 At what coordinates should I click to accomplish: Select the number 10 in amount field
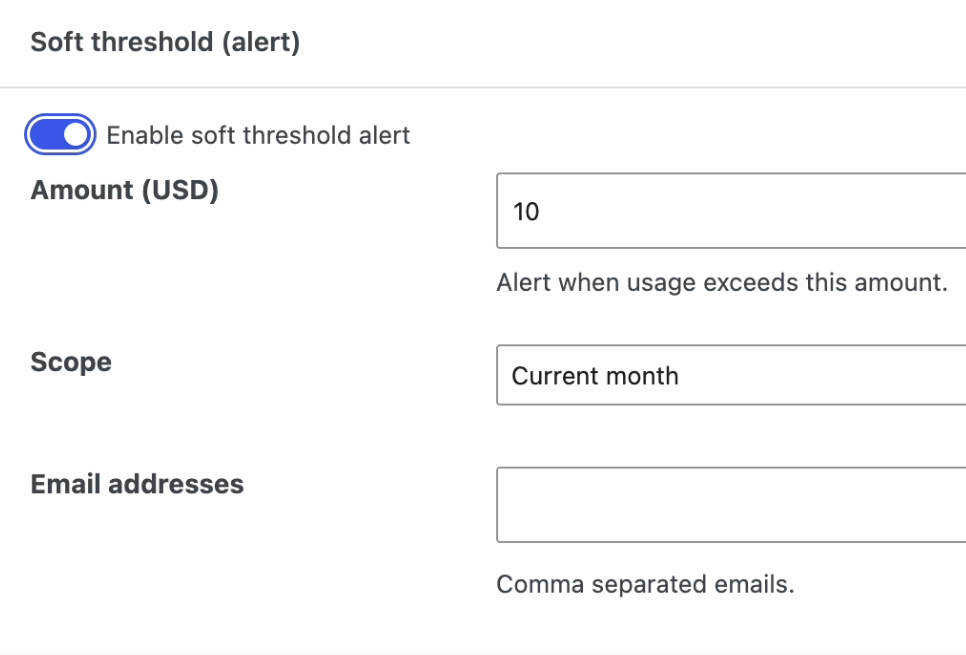[x=528, y=211]
